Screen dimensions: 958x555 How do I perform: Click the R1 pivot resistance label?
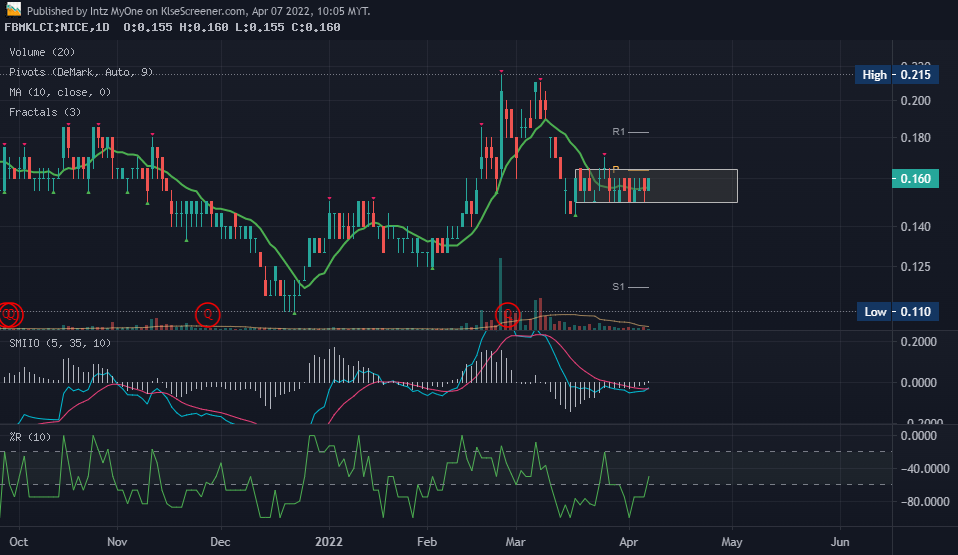click(619, 132)
